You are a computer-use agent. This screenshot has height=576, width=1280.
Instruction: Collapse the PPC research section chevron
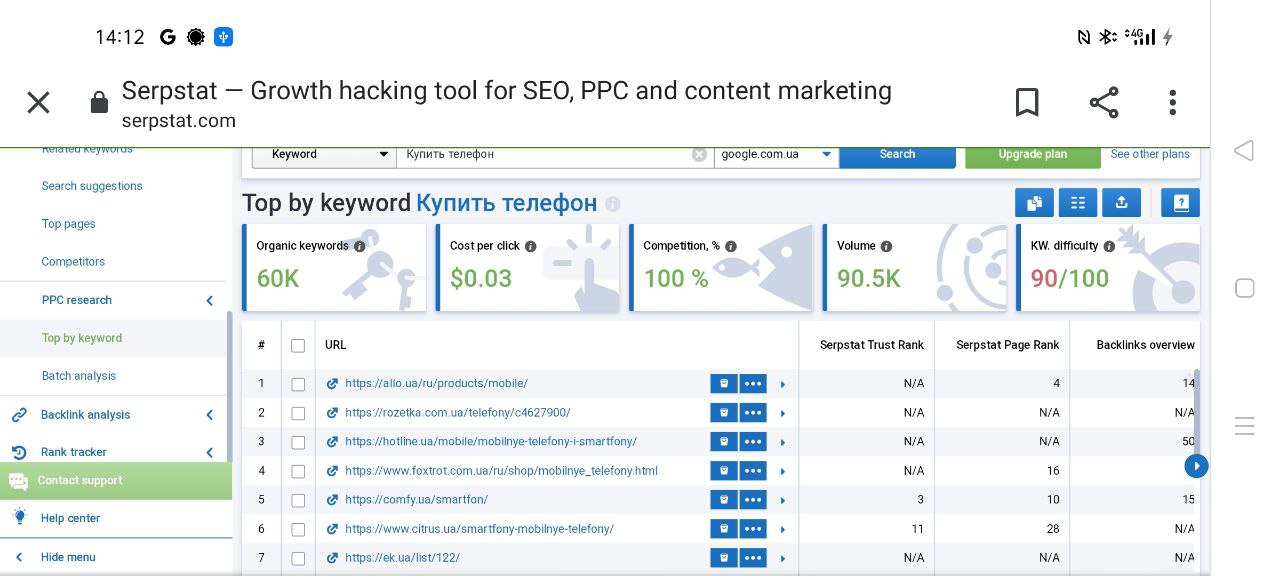[x=209, y=301]
